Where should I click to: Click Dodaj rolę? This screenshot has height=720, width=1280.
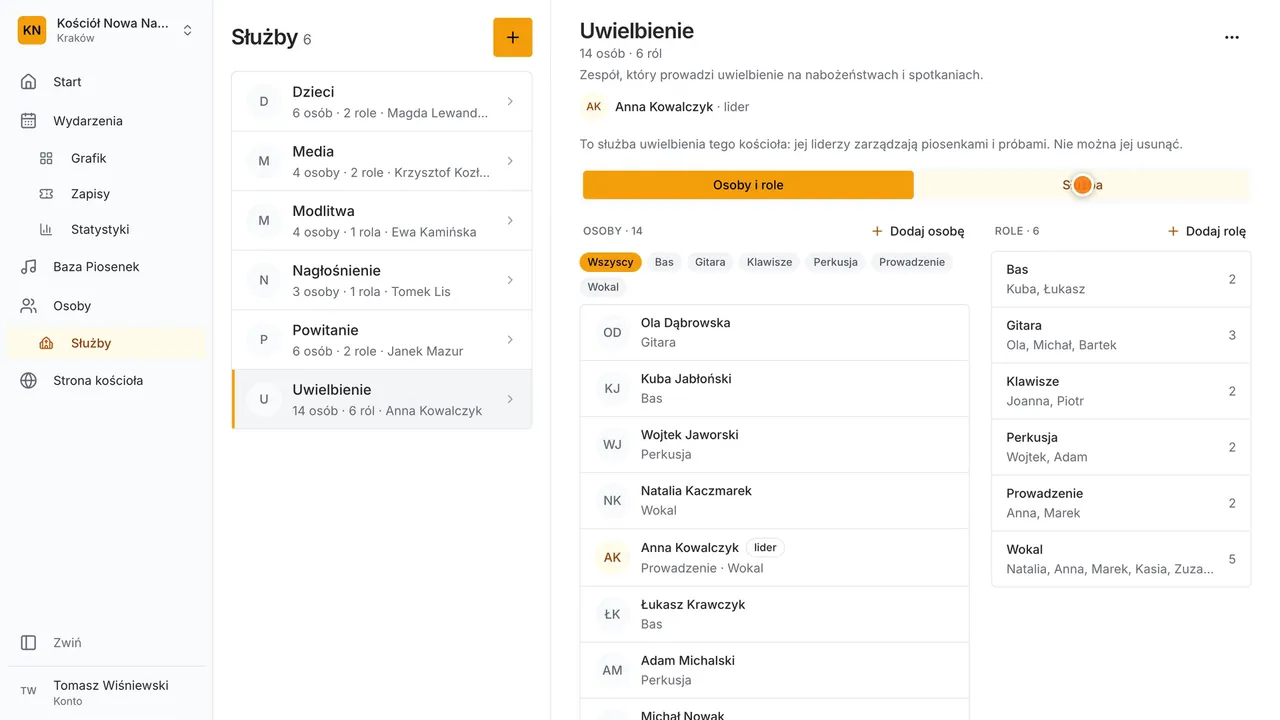(x=1207, y=231)
